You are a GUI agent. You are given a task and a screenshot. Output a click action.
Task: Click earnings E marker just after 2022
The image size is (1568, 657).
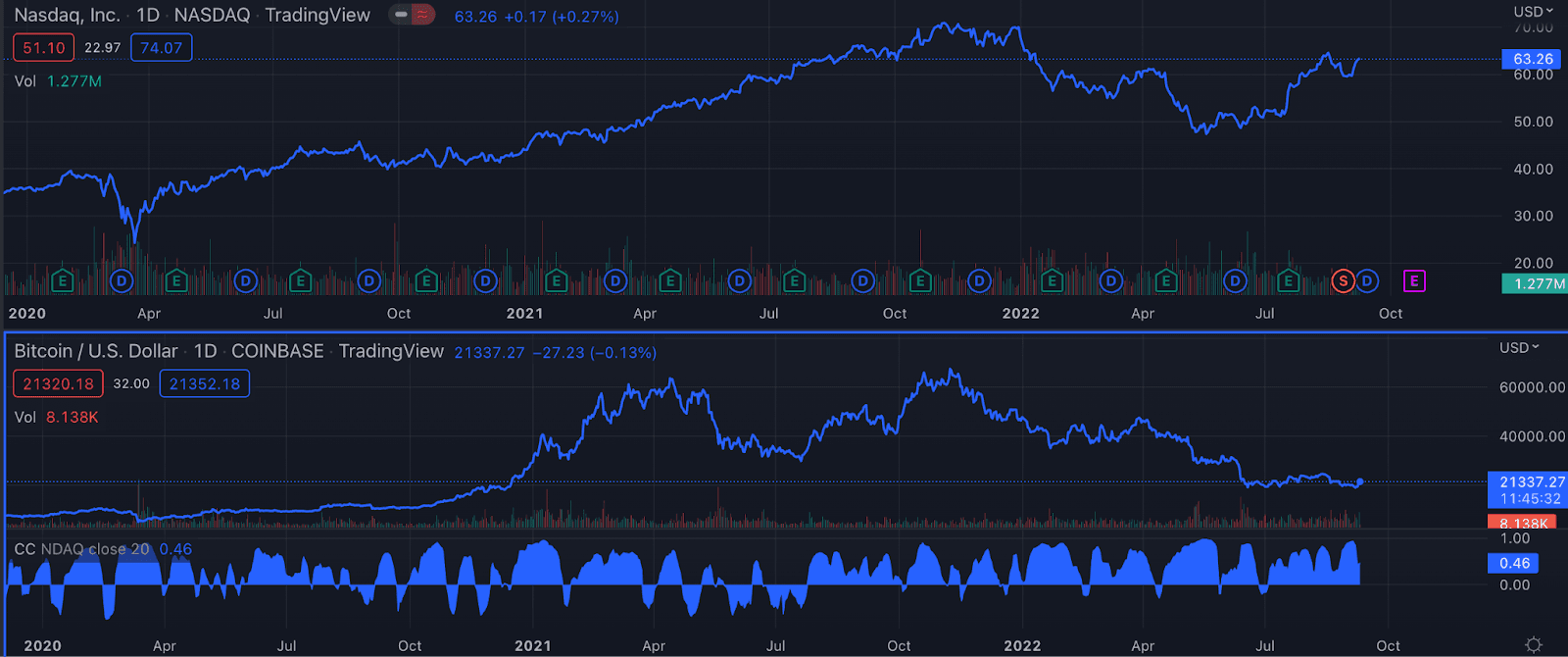point(1052,281)
